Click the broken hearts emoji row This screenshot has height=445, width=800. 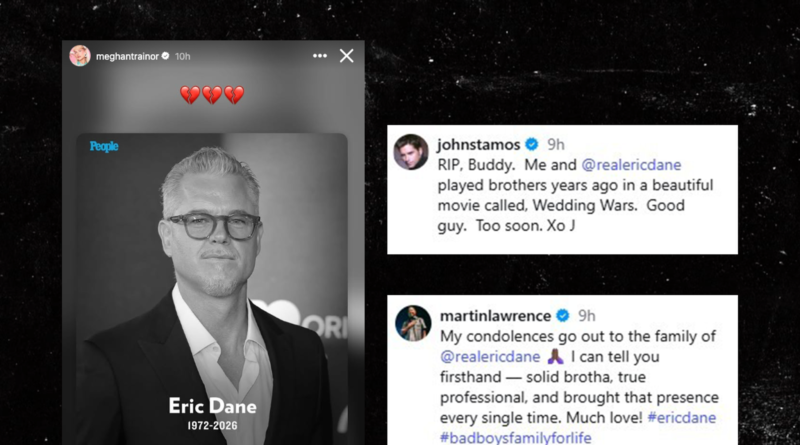click(212, 95)
